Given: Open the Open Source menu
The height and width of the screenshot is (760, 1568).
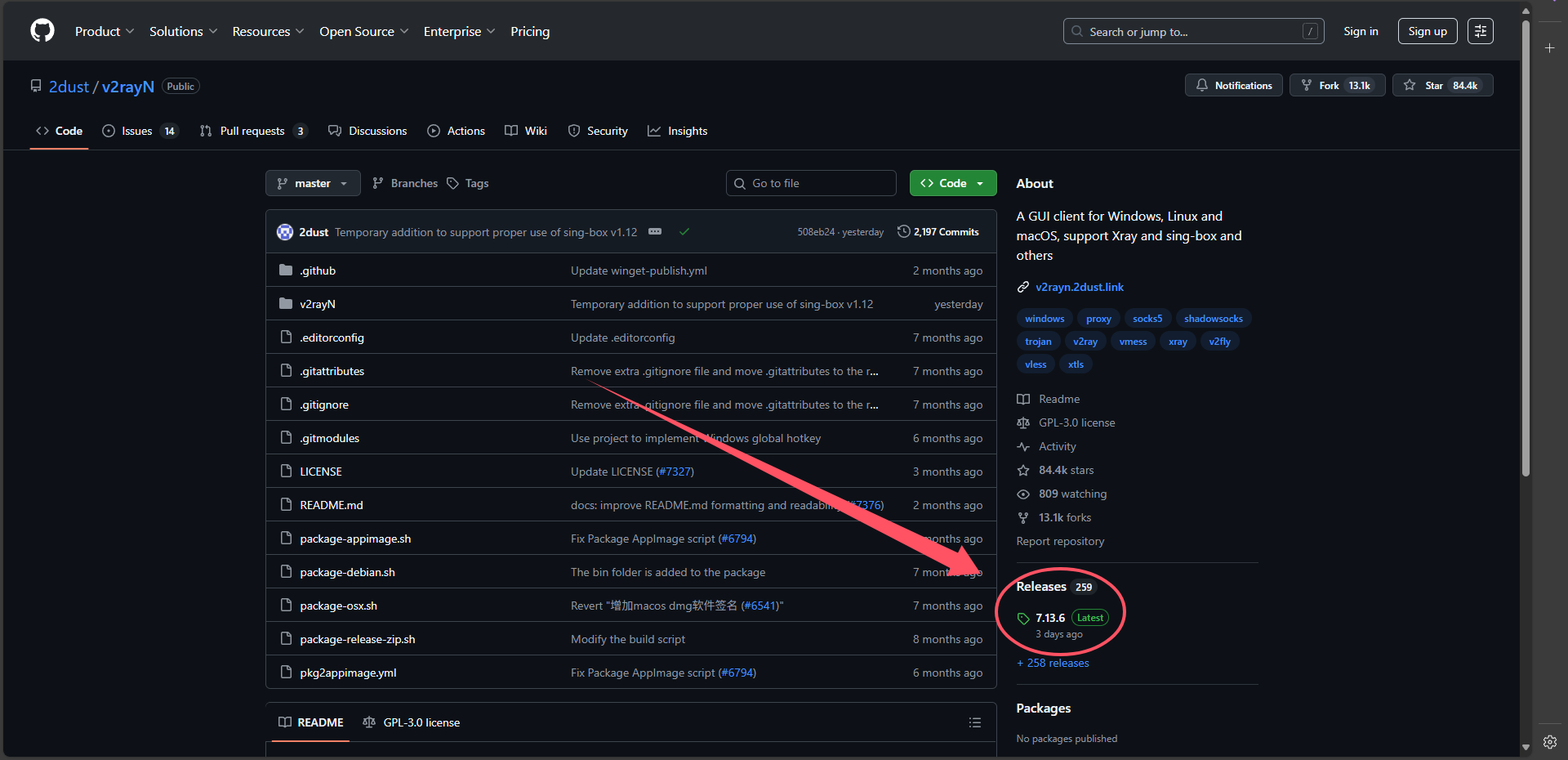Looking at the screenshot, I should tap(364, 31).
